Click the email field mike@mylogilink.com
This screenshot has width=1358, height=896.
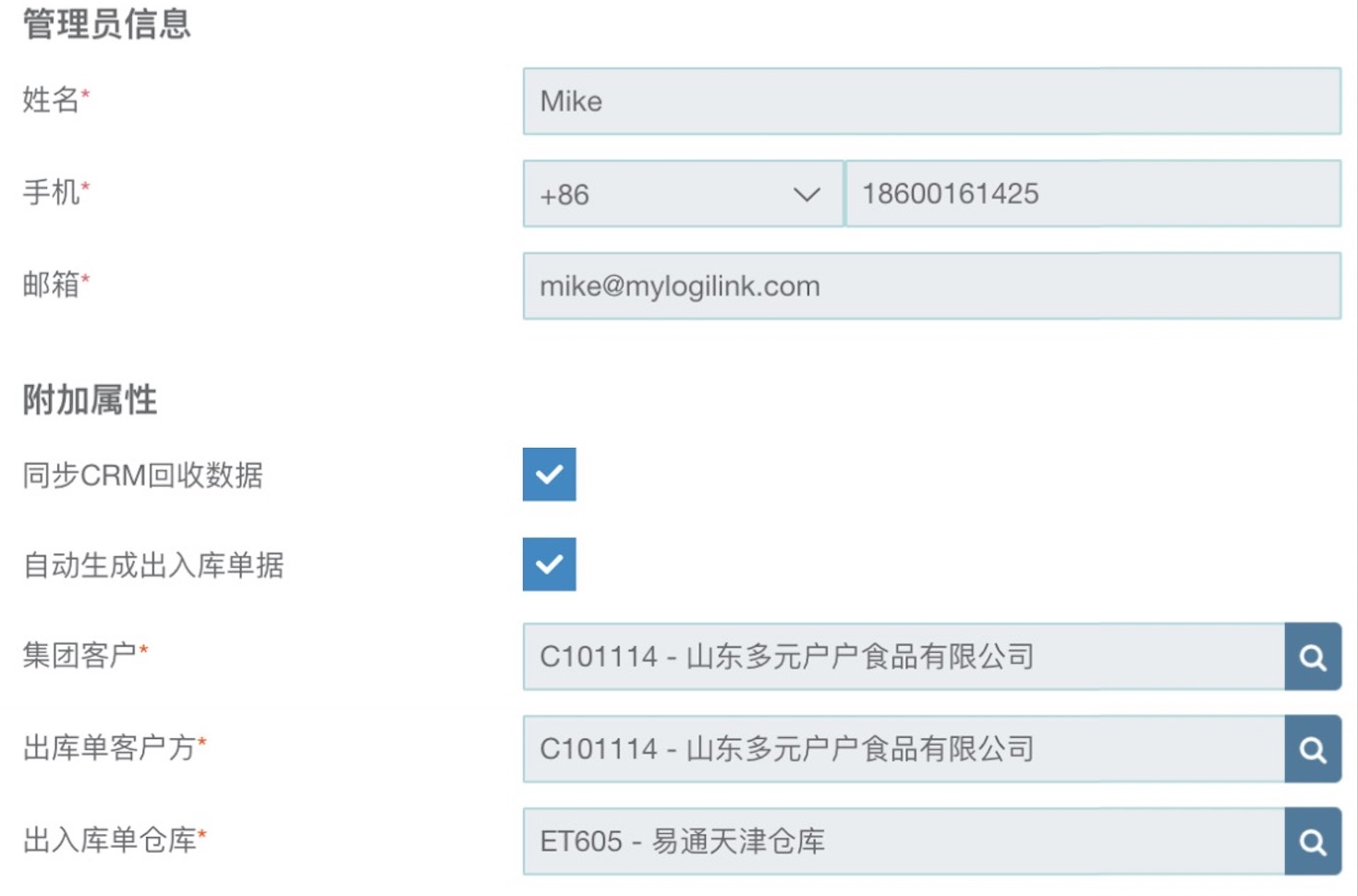click(x=932, y=286)
